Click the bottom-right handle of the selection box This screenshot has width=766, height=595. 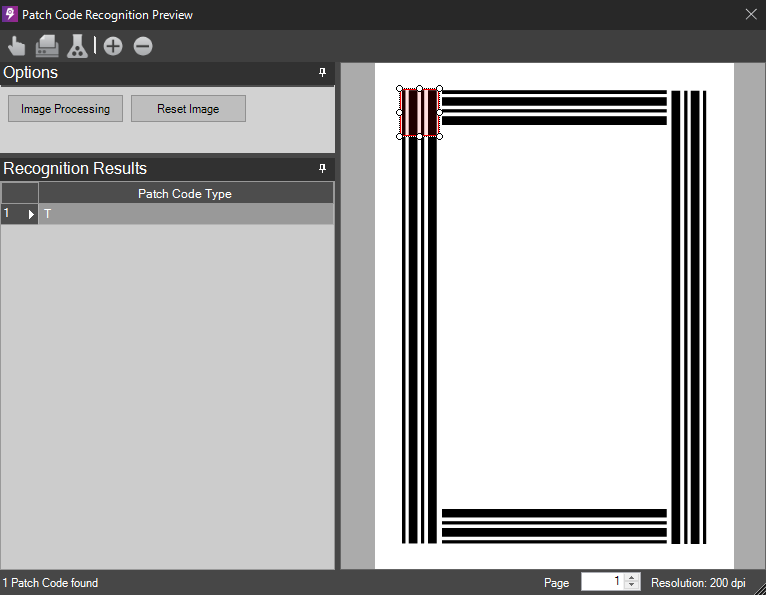[440, 137]
